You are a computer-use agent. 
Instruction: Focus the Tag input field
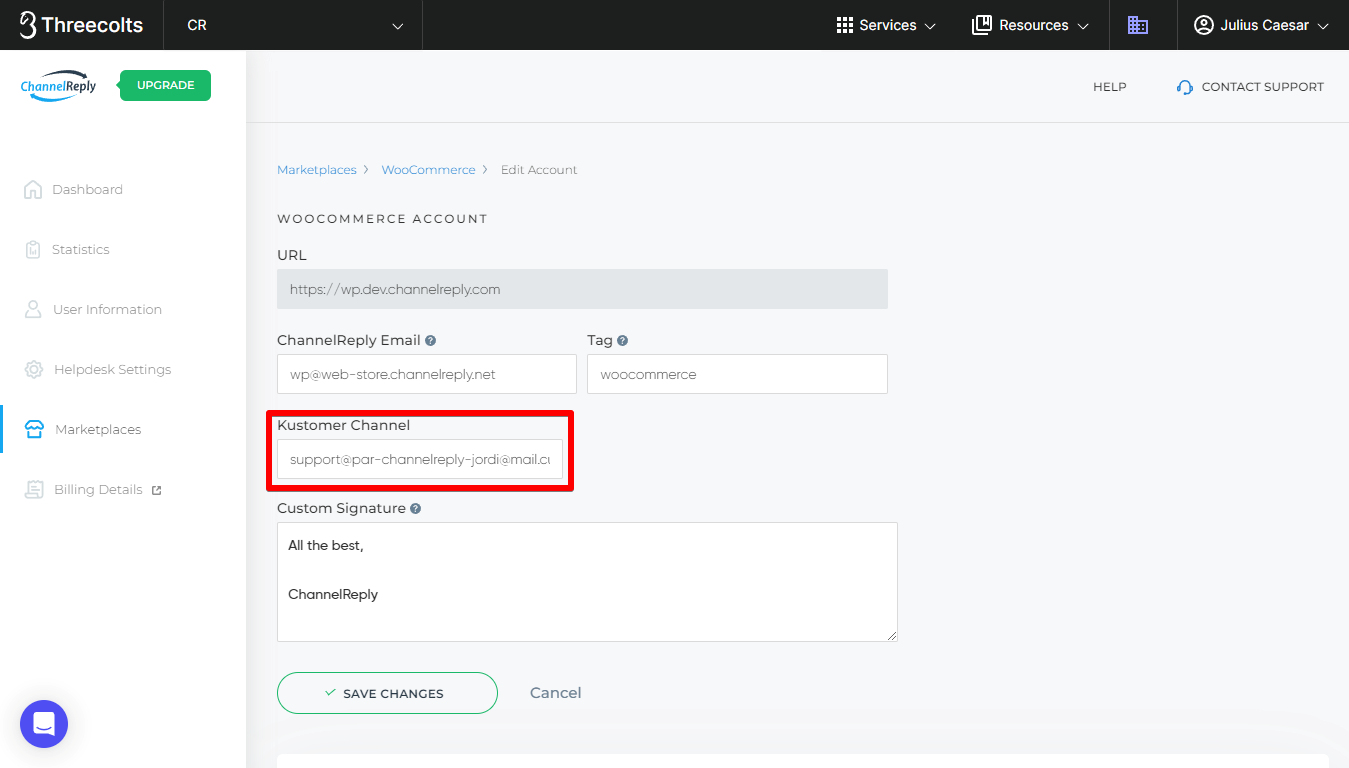[737, 374]
